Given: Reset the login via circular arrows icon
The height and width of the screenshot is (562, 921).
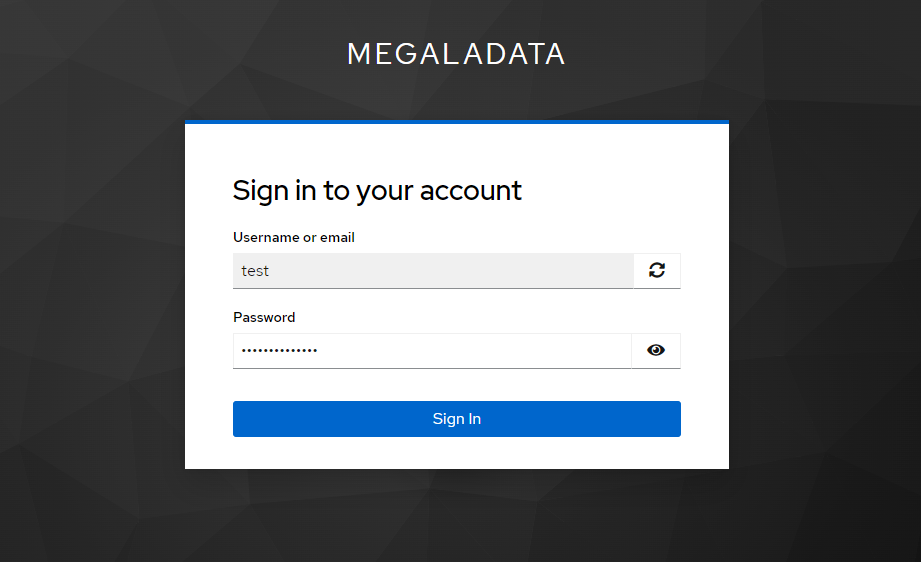Looking at the screenshot, I should [657, 270].
